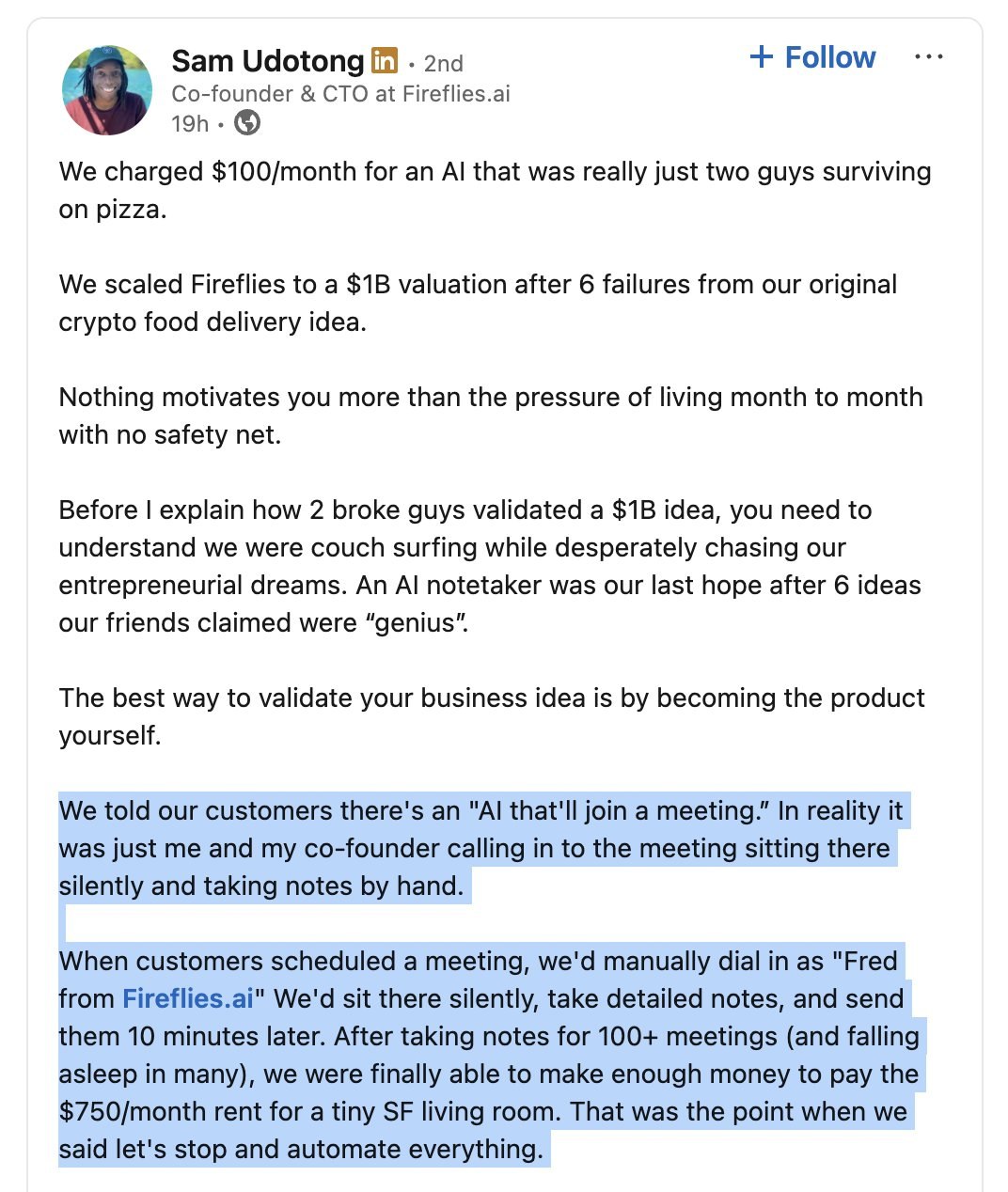This screenshot has height=1192, width=1008.
Task: Click the opening line about $100/month AI
Action: point(470,171)
